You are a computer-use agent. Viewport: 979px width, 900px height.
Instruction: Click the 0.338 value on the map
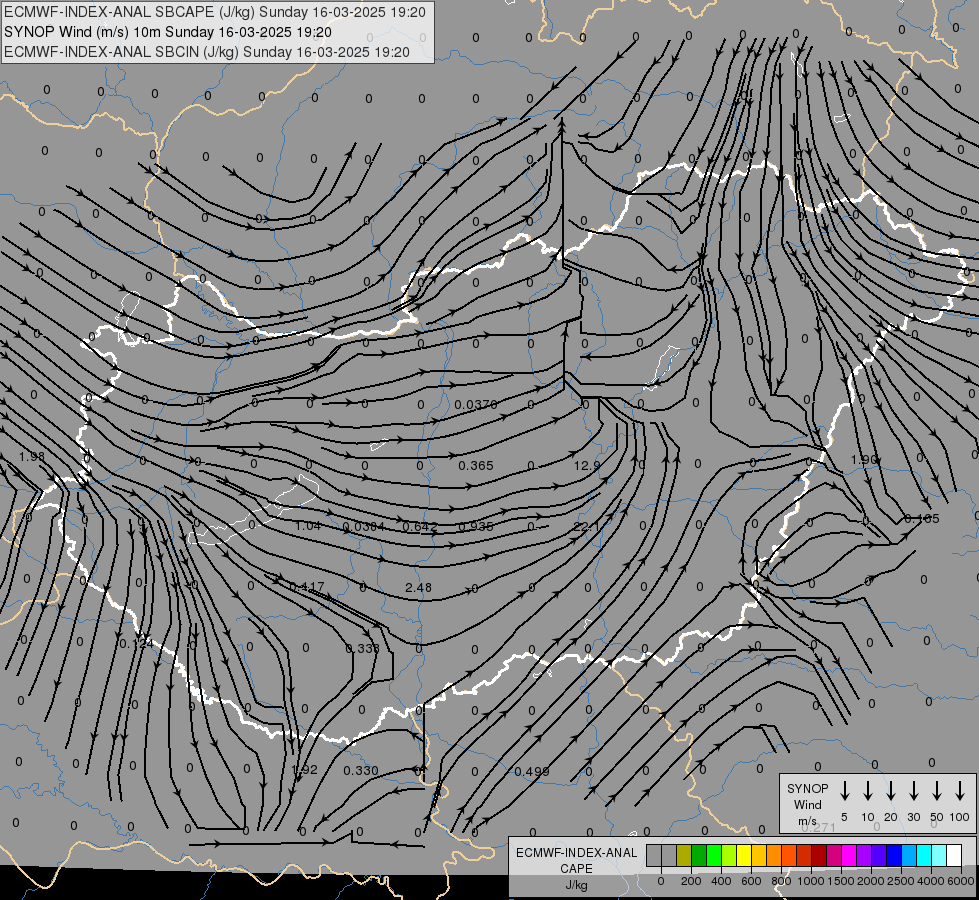[362, 648]
